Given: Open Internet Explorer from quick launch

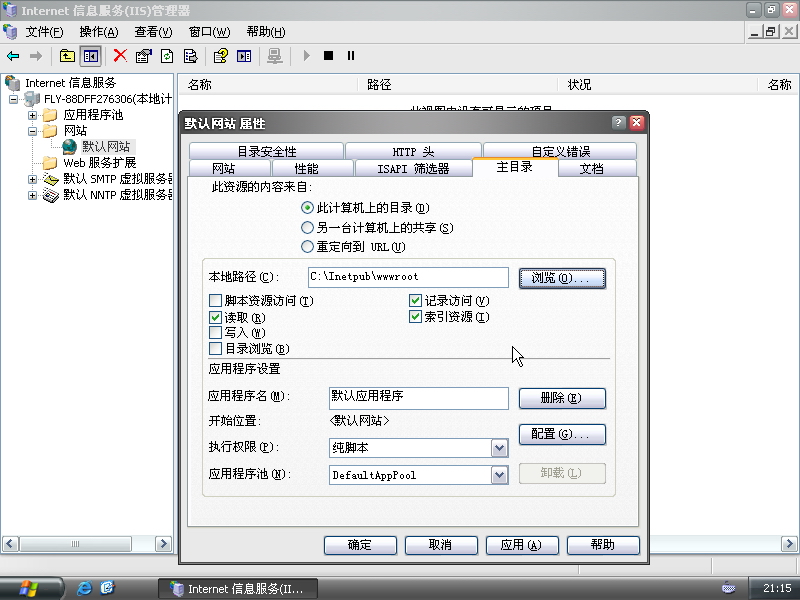Looking at the screenshot, I should tap(84, 588).
